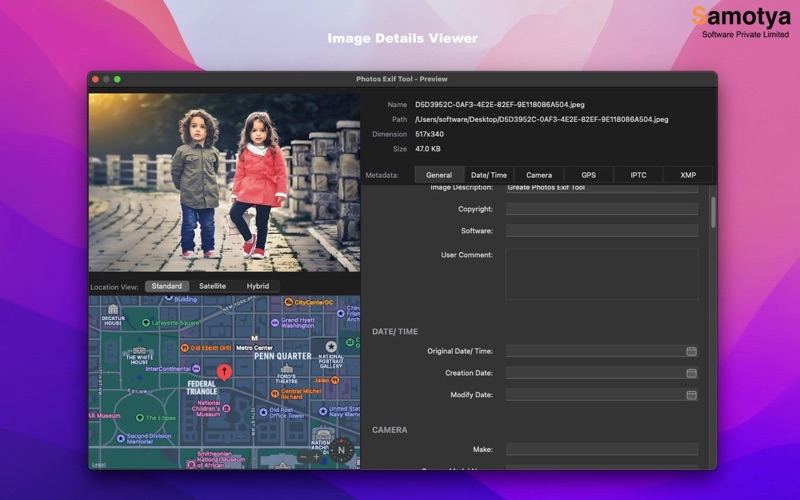Click Grand Hyatt Washington map marker

pos(275,322)
